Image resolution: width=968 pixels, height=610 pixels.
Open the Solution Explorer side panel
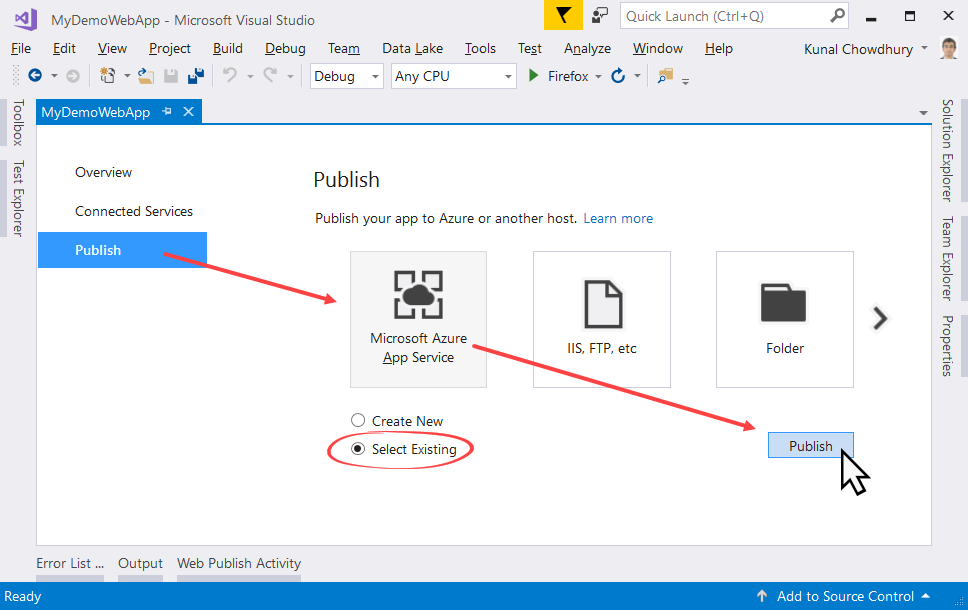tap(947, 150)
